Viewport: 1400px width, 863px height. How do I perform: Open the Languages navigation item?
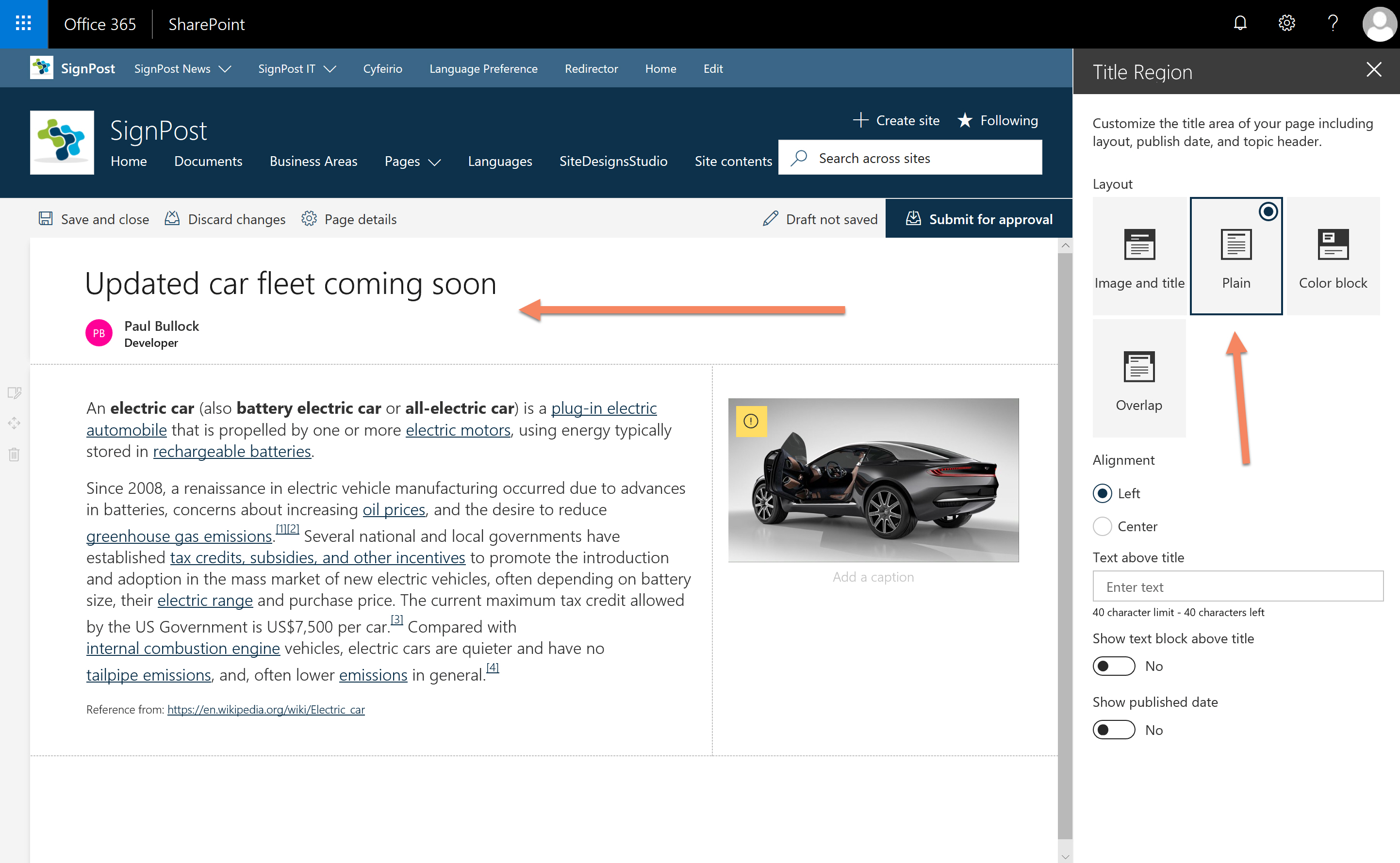tap(500, 162)
